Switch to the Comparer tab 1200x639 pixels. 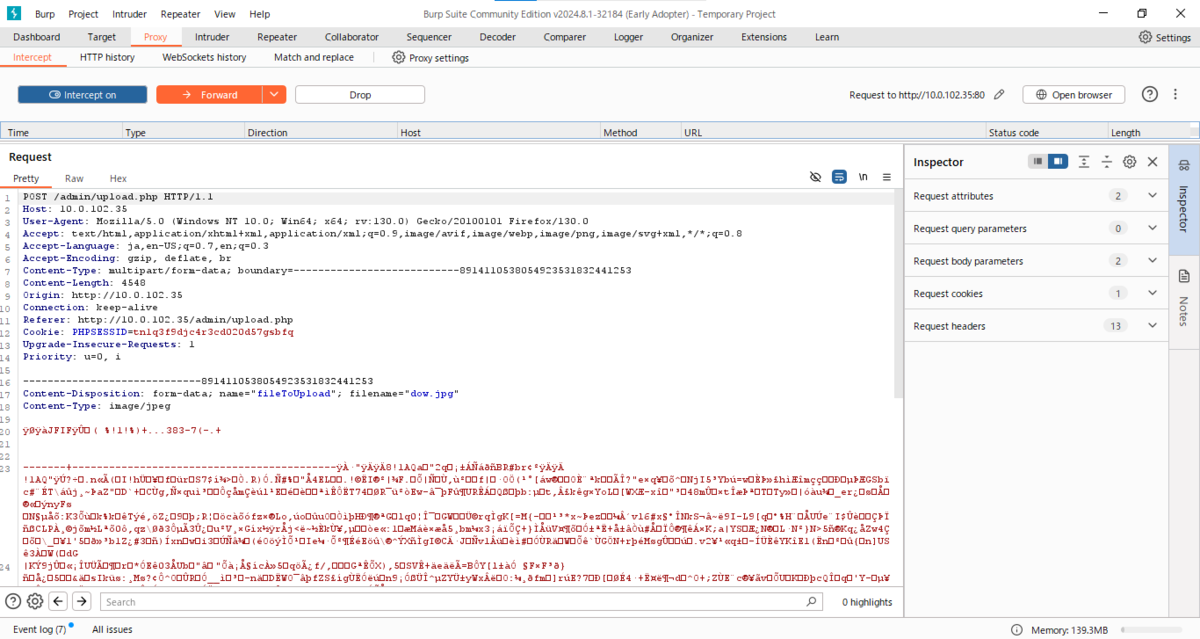point(565,37)
